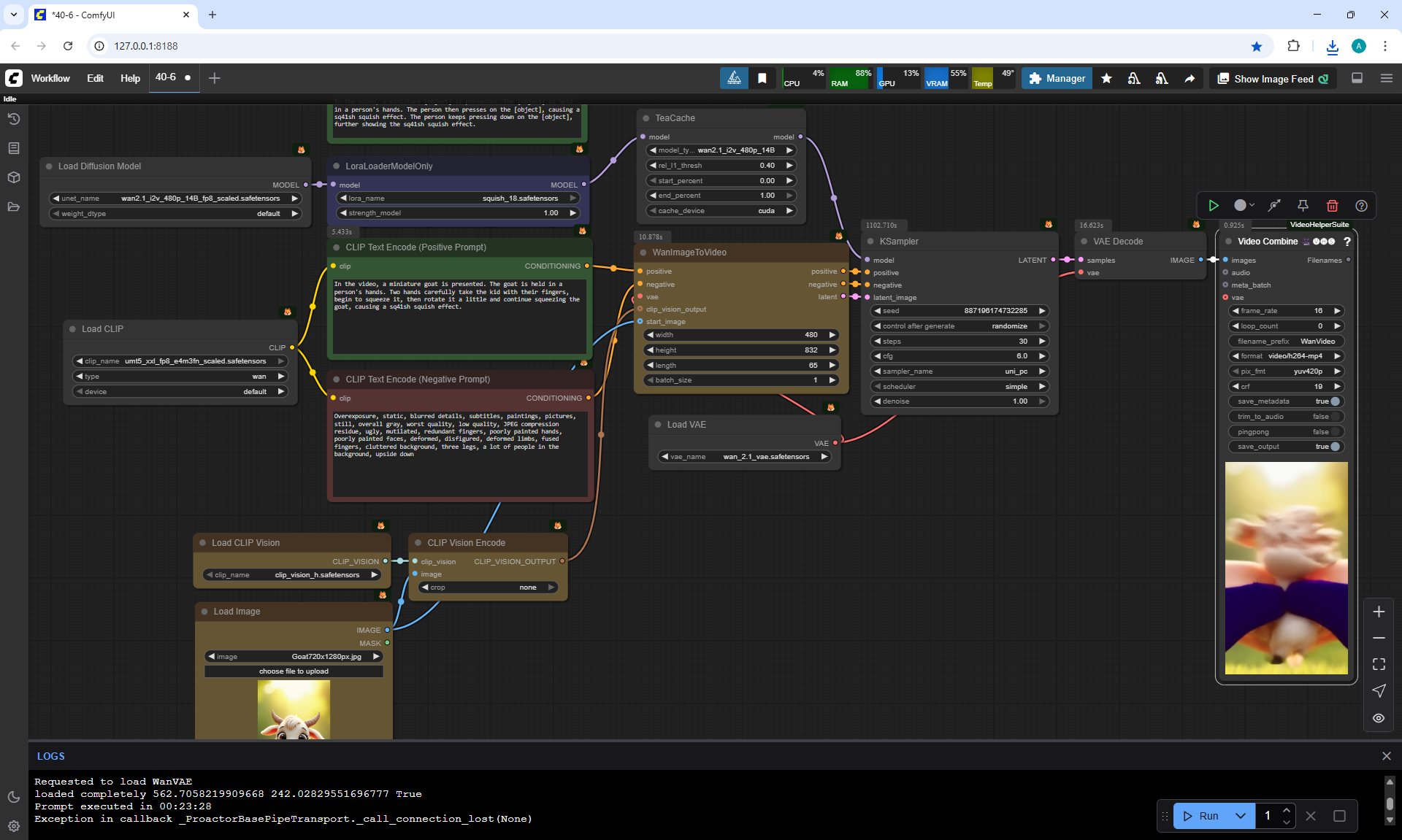Open the workflows folder sidebar icon

[14, 207]
